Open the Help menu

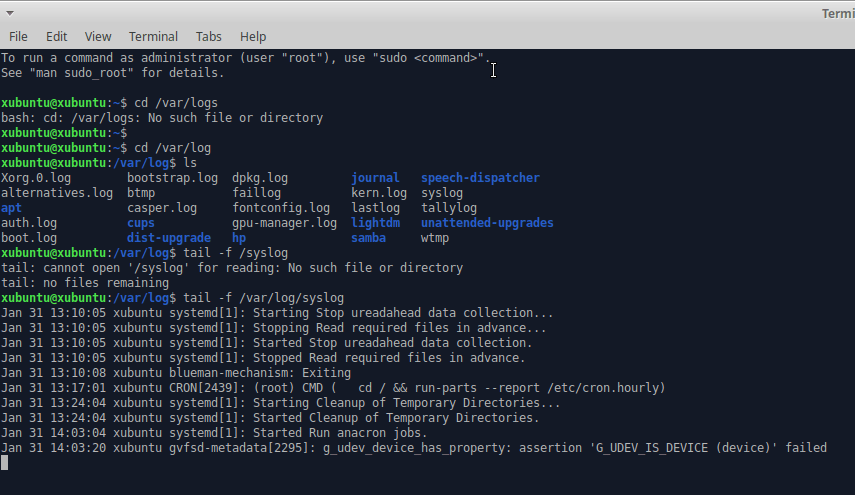(253, 36)
